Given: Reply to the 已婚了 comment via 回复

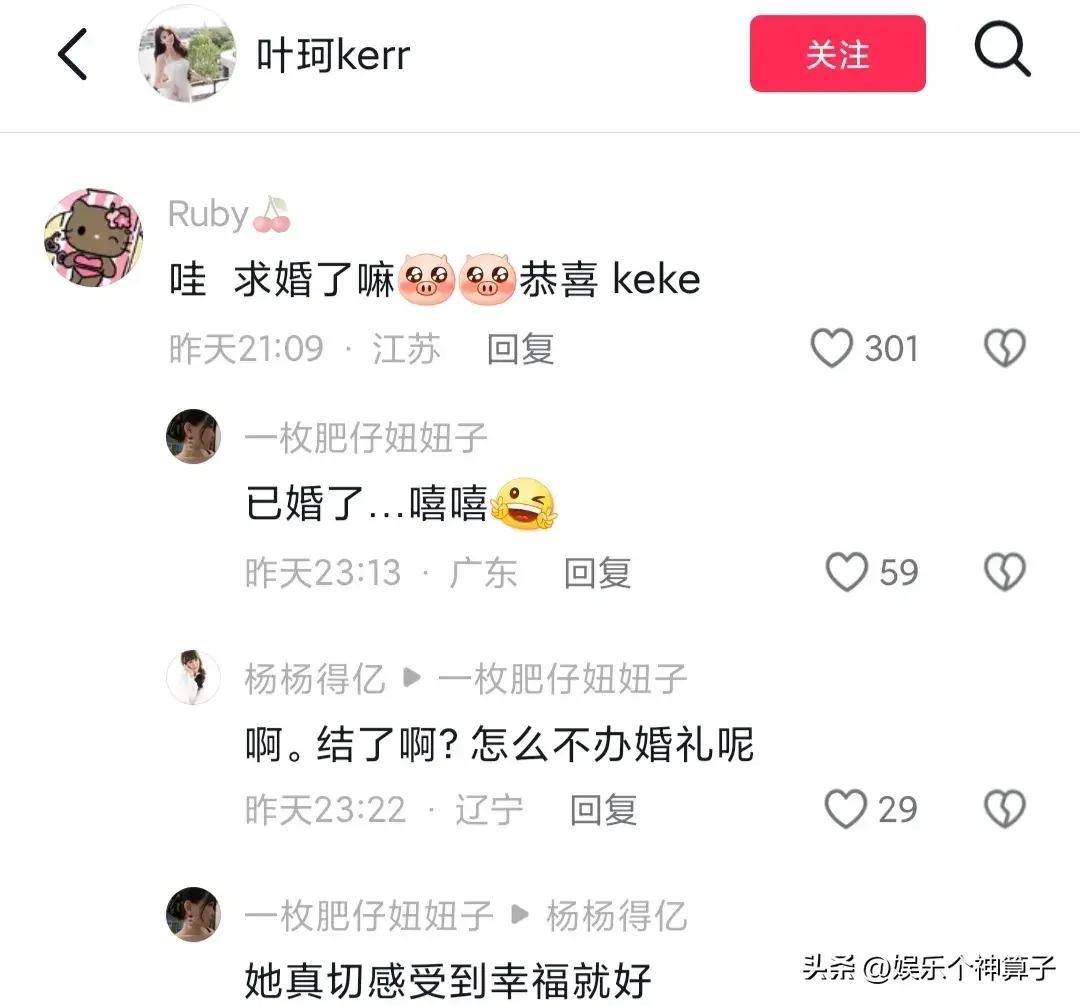Looking at the screenshot, I should coord(597,573).
